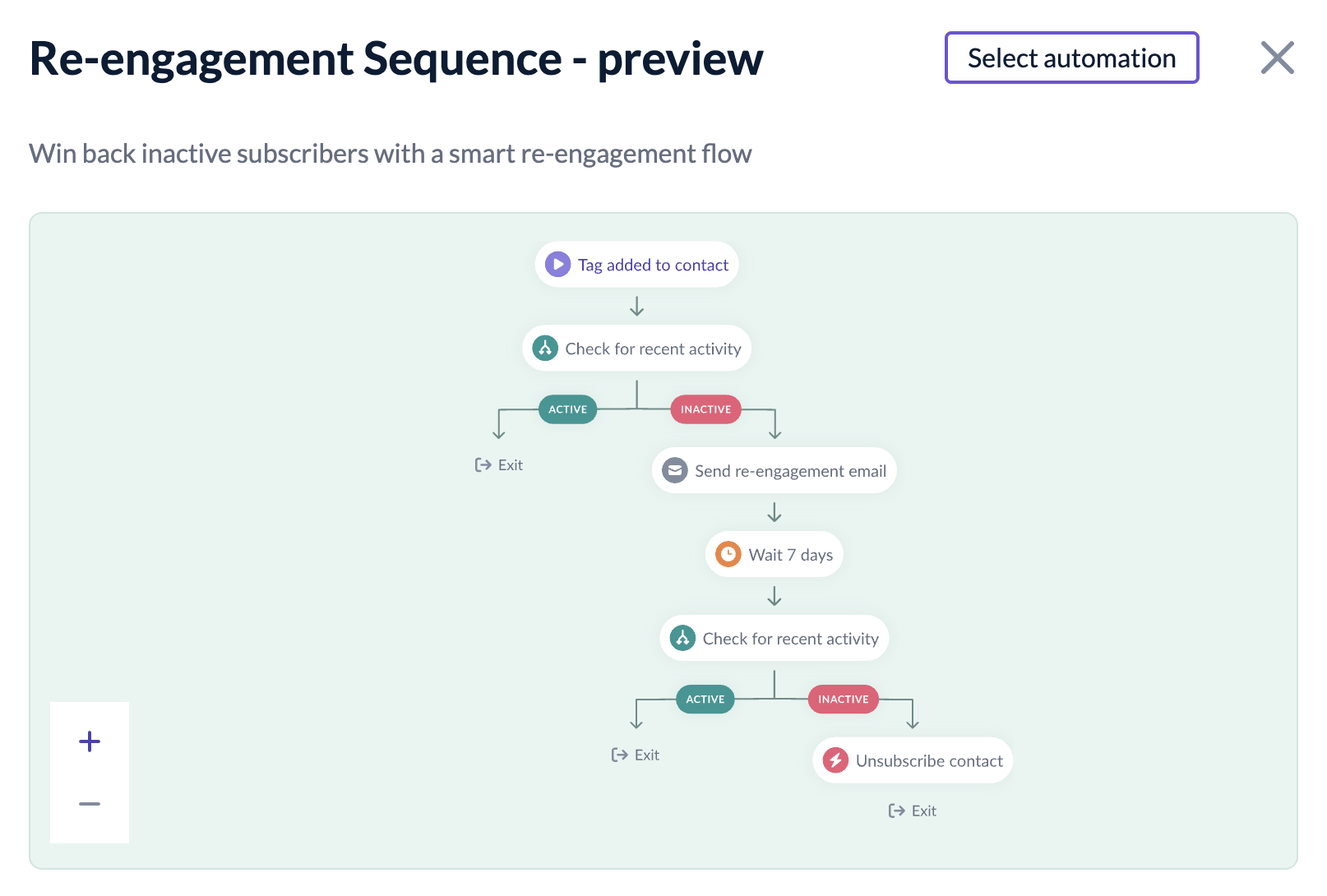Select the Wait 7 days step

[790, 555]
